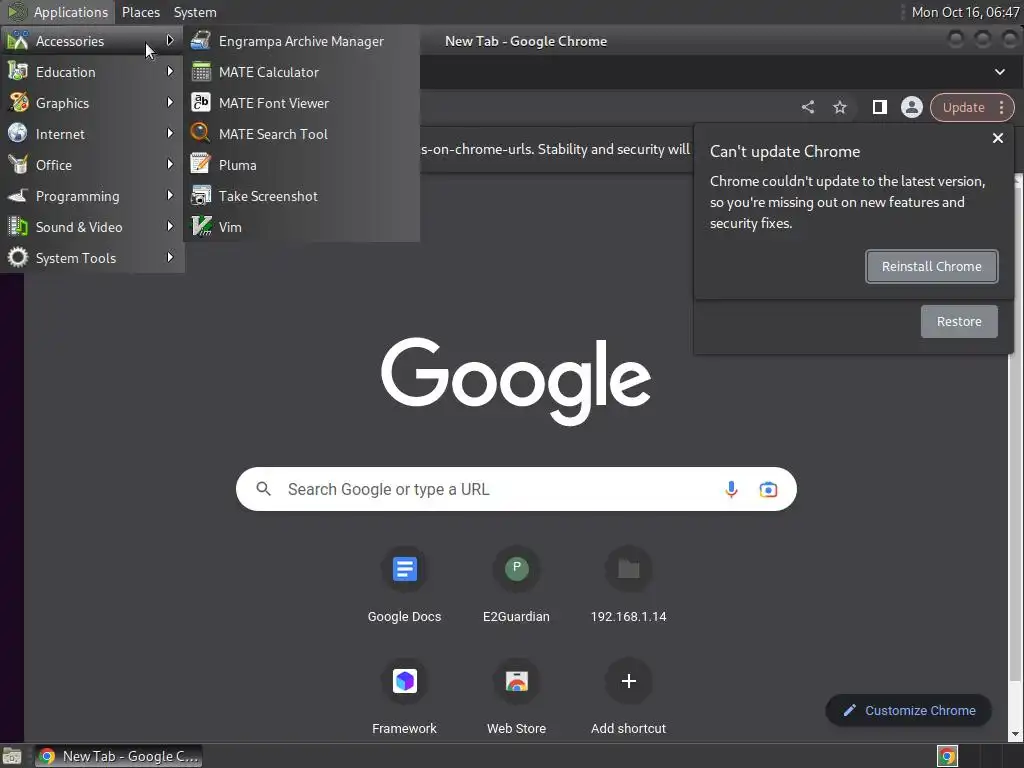The width and height of the screenshot is (1024, 768).
Task: Expand the Graphics submenu arrow
Action: click(170, 103)
